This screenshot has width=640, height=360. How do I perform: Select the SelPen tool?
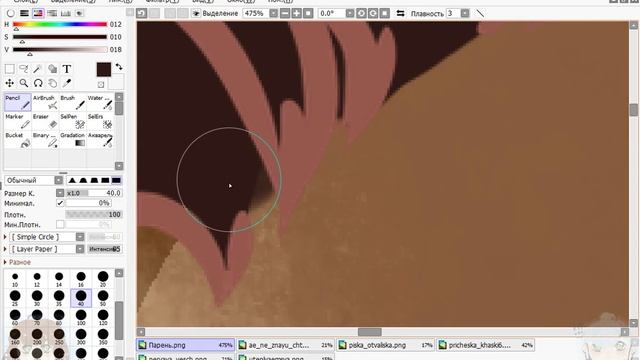click(73, 121)
